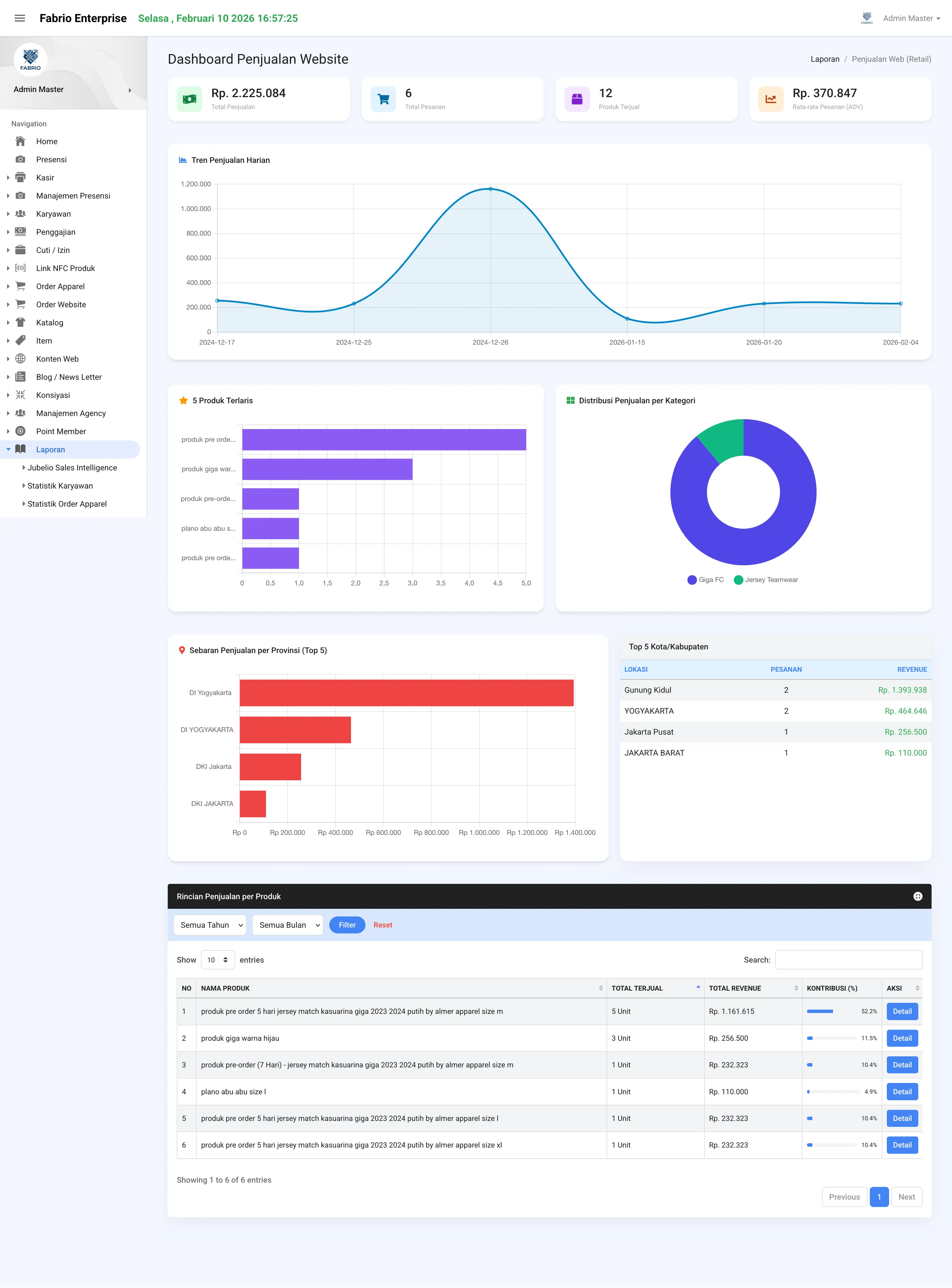Open Statistik Order Apparel submenu item
Screen dimensions: 952x1288
click(67, 504)
